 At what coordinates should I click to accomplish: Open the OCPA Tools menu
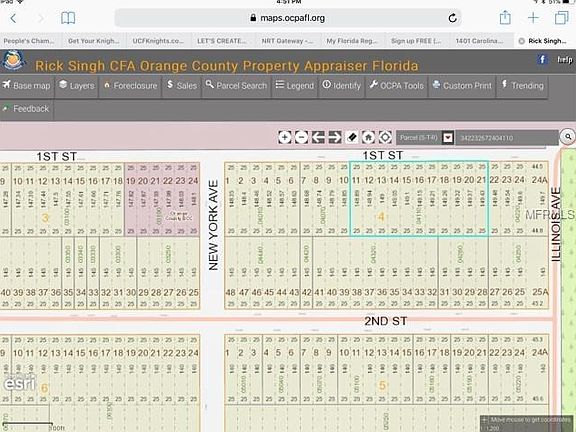pyautogui.click(x=397, y=86)
